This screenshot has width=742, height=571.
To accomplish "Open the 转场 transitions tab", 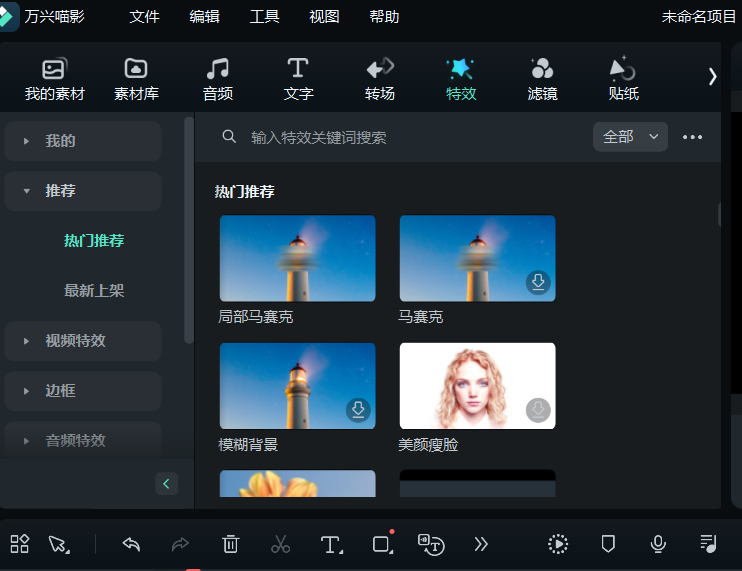I will pyautogui.click(x=380, y=79).
